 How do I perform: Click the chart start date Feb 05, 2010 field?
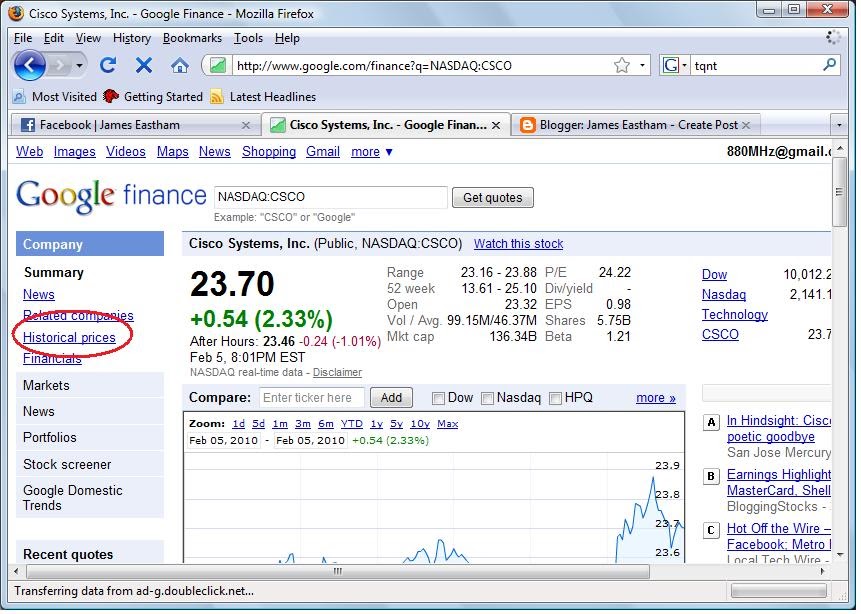pos(223,440)
